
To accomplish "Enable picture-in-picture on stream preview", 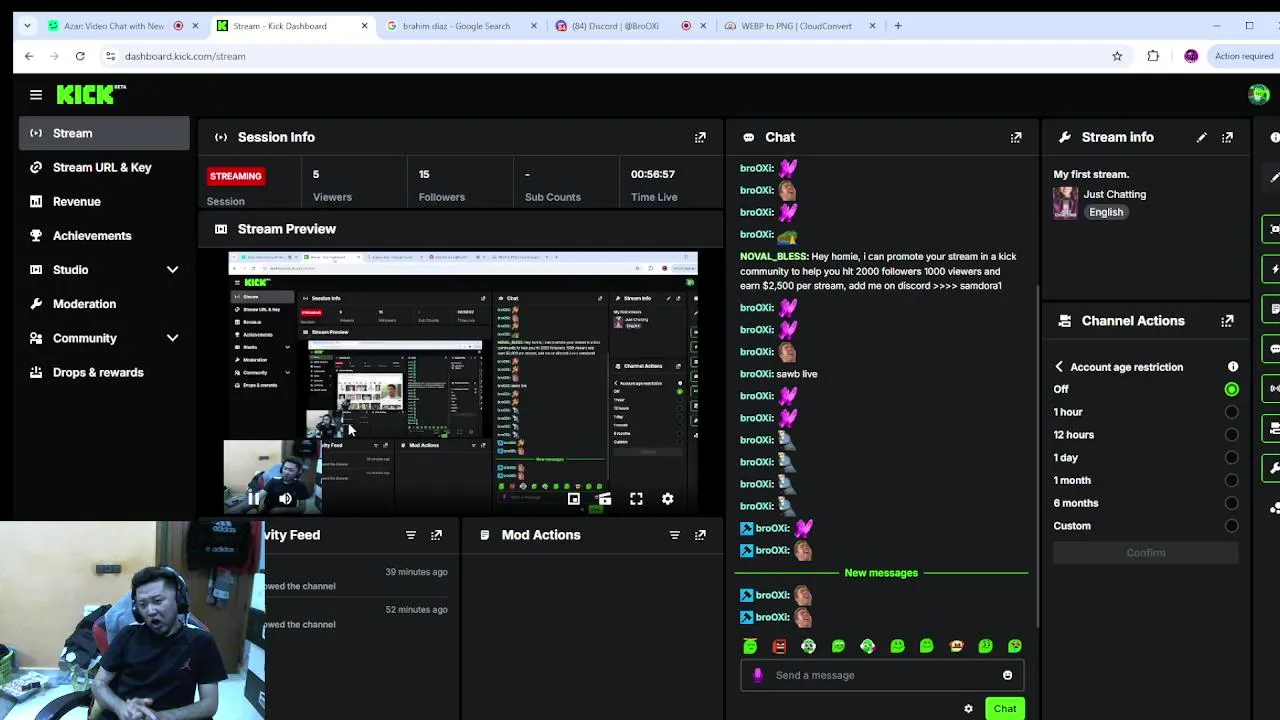I will (574, 498).
